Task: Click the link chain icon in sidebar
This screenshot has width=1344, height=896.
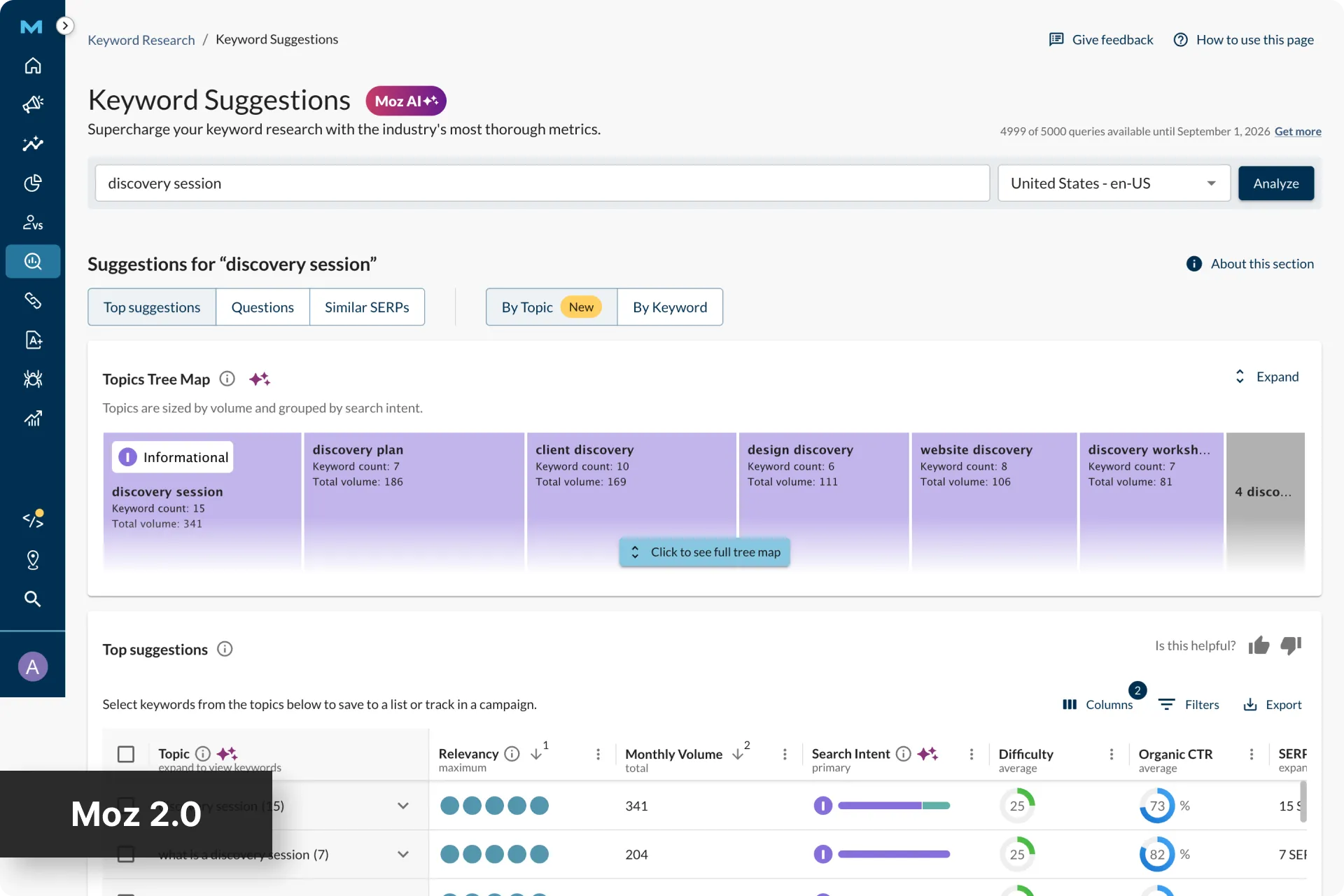Action: [33, 300]
